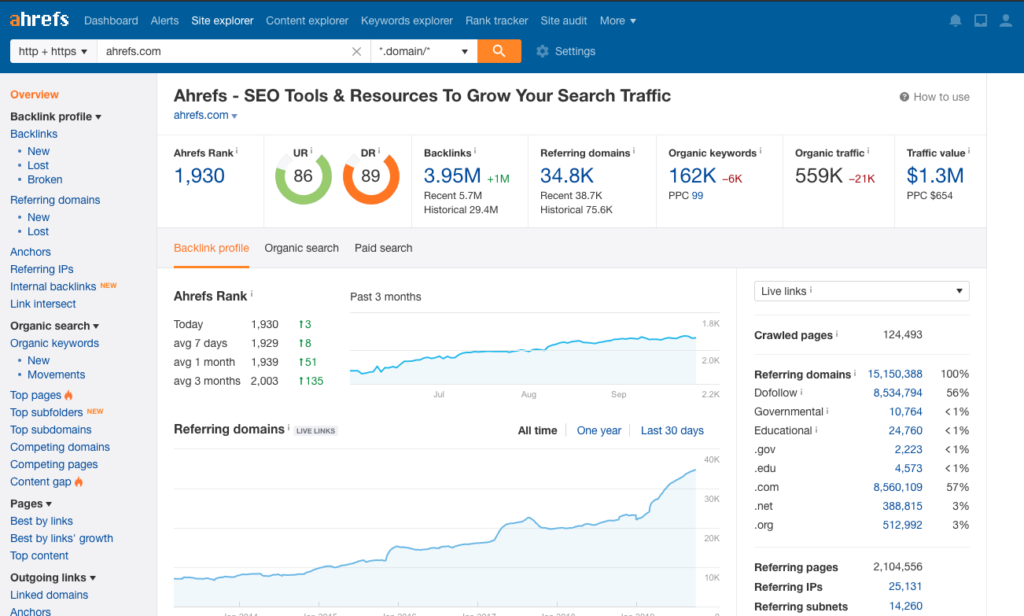Switch to the Paid search tab
This screenshot has width=1024, height=616.
coord(383,248)
